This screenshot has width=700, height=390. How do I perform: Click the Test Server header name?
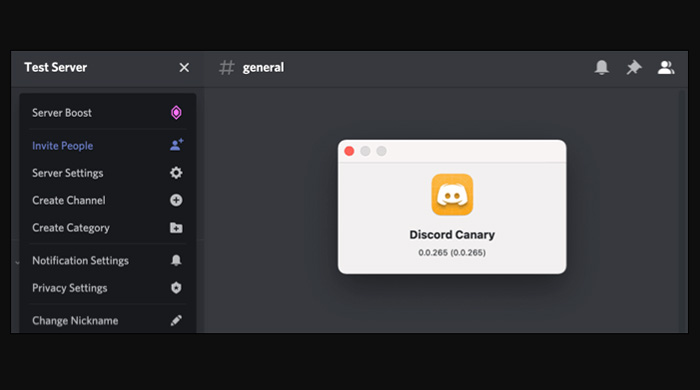[56, 67]
